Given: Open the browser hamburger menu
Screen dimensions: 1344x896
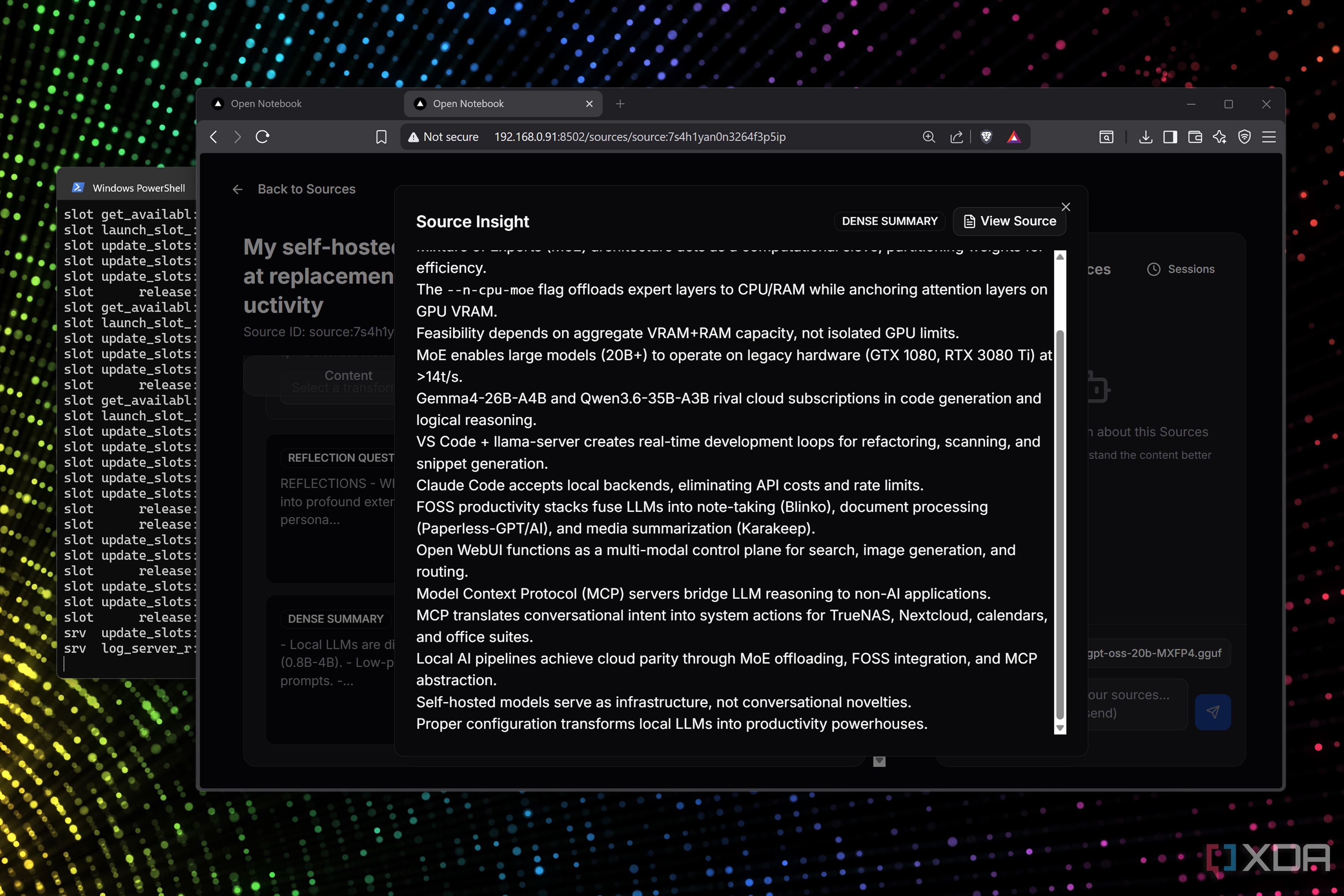Looking at the screenshot, I should [x=1269, y=137].
